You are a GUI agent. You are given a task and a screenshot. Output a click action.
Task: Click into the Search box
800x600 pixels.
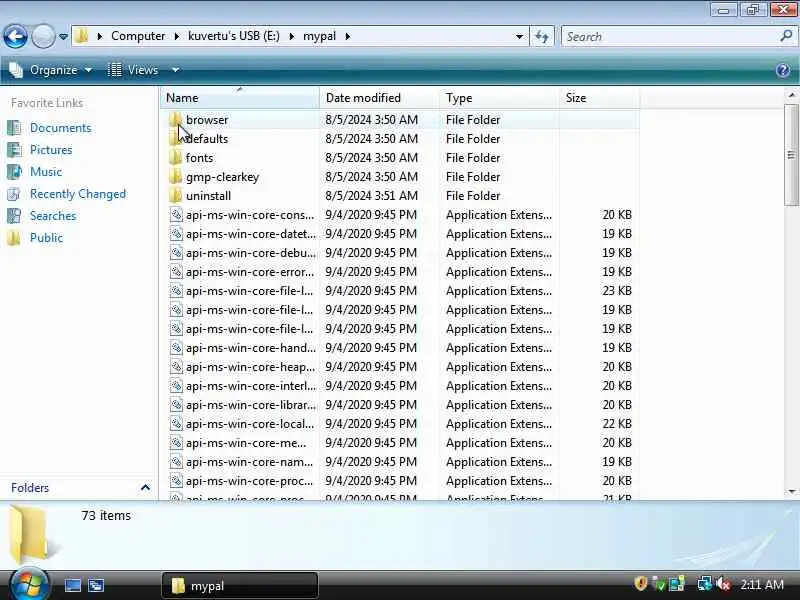coord(671,36)
